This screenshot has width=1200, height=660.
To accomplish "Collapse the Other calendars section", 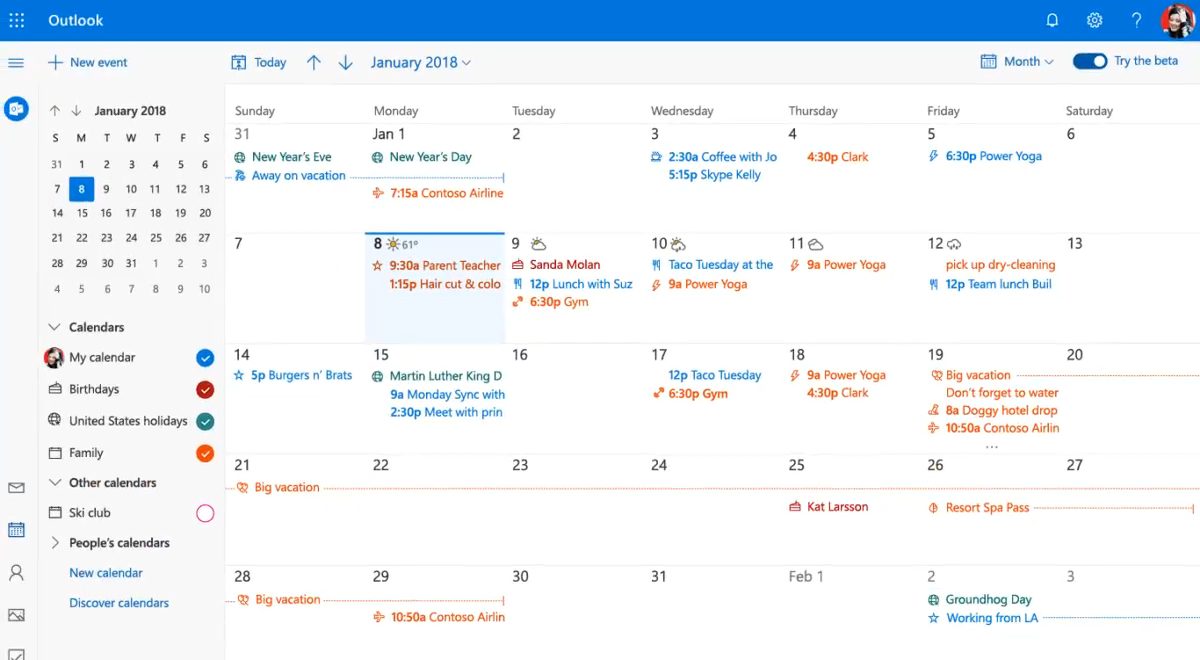I will coord(54,483).
